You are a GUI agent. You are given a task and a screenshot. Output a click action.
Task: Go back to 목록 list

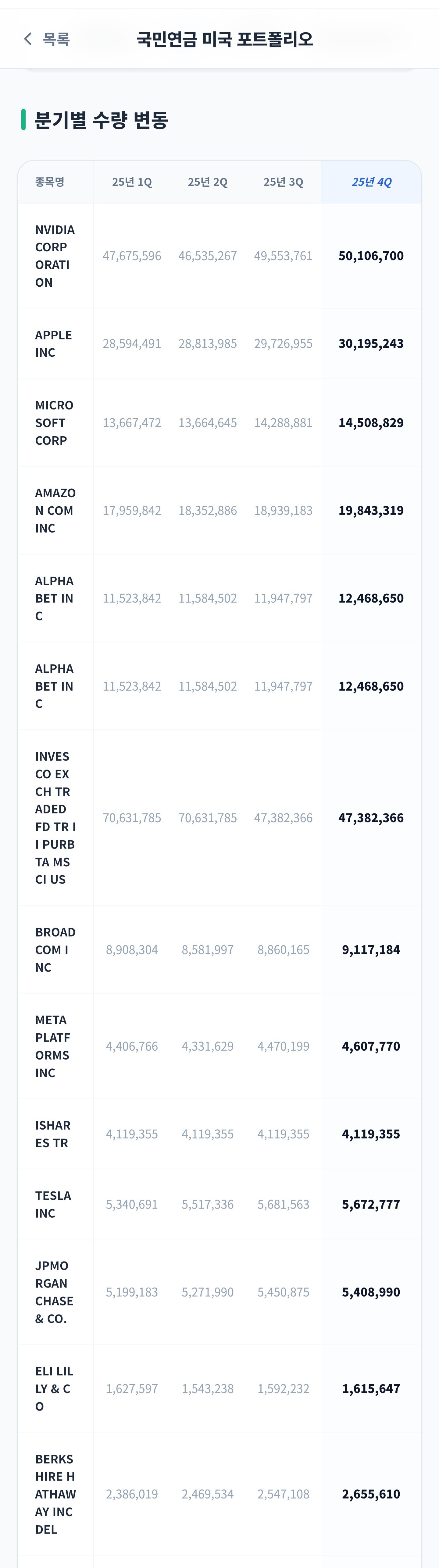click(47, 39)
